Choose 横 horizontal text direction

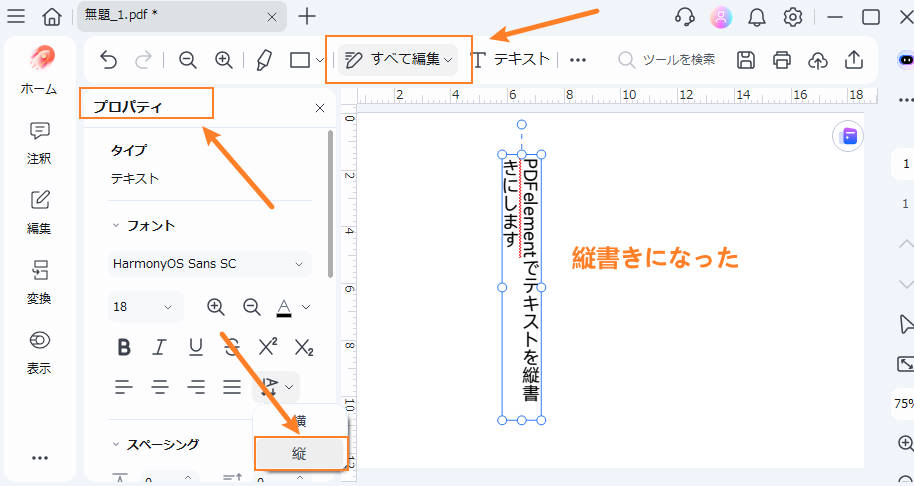(300, 421)
